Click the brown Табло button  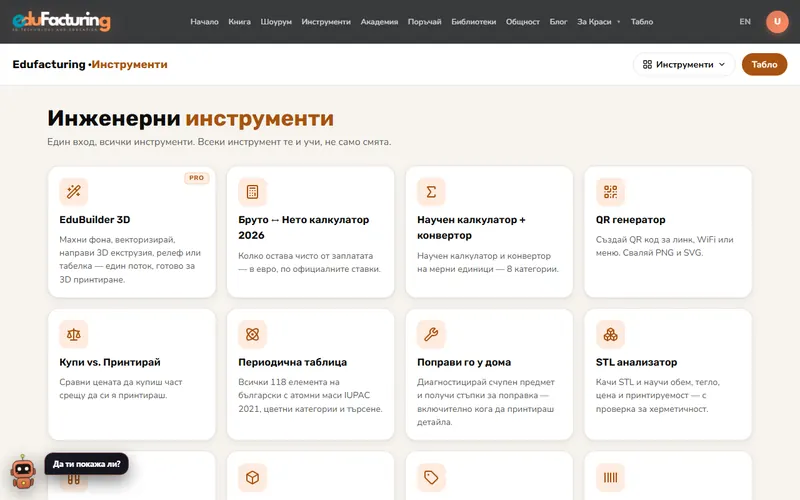coord(764,64)
